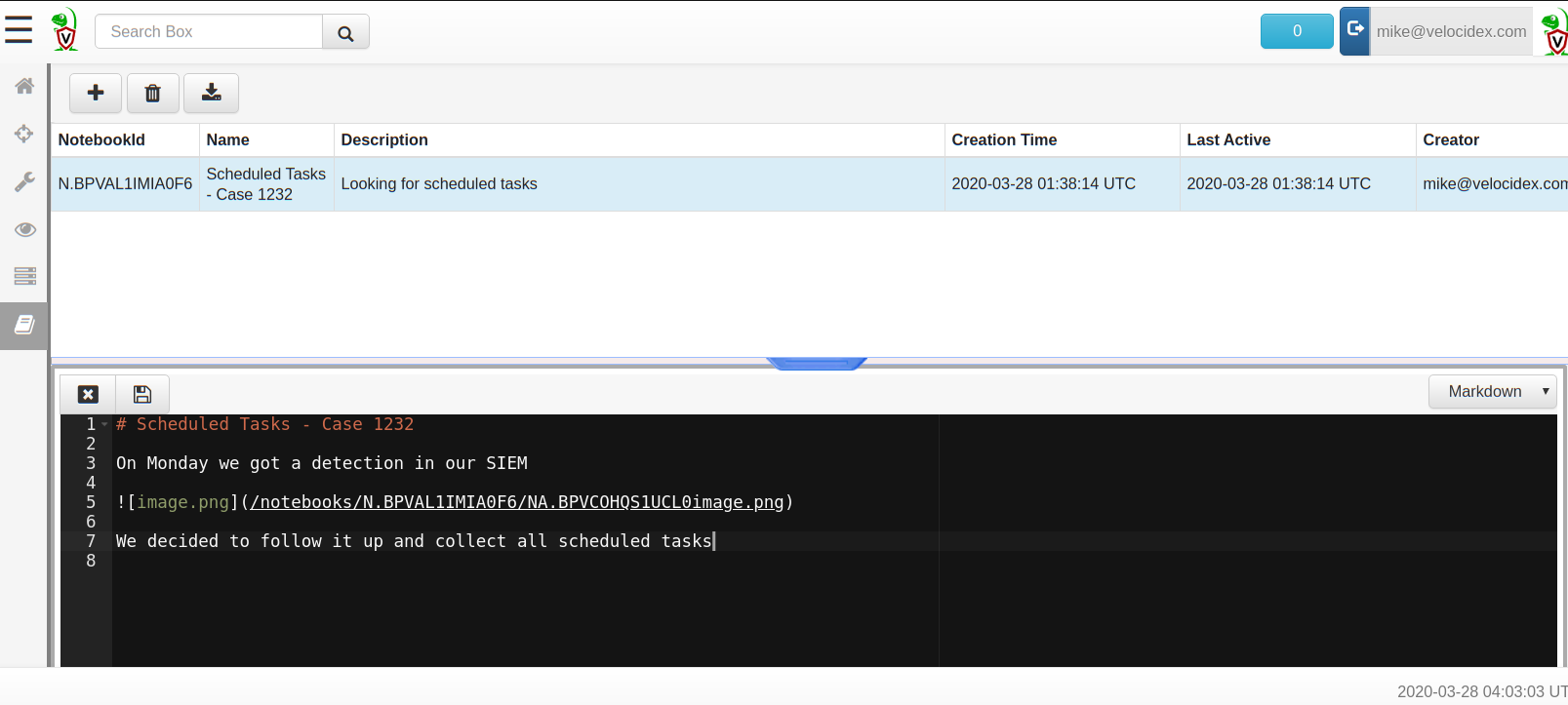Screen dimensions: 1568x705
Task: Open the crosshair hunt manager sidebar icon
Action: pyautogui.click(x=24, y=134)
